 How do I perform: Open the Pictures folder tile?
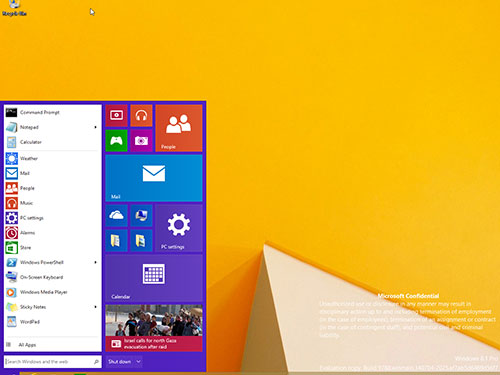pyautogui.click(x=141, y=240)
